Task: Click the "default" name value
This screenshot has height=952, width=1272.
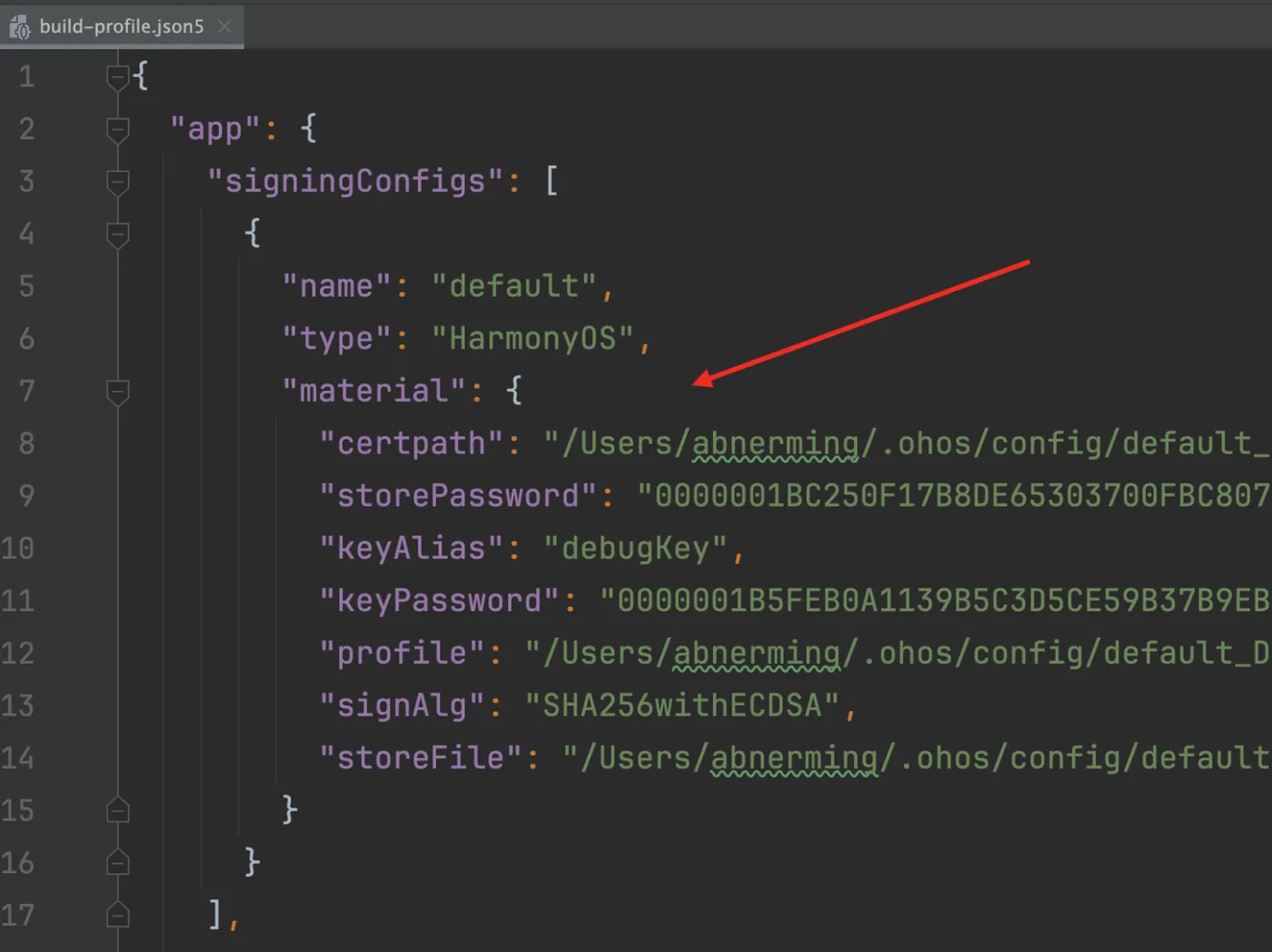Action: point(514,286)
